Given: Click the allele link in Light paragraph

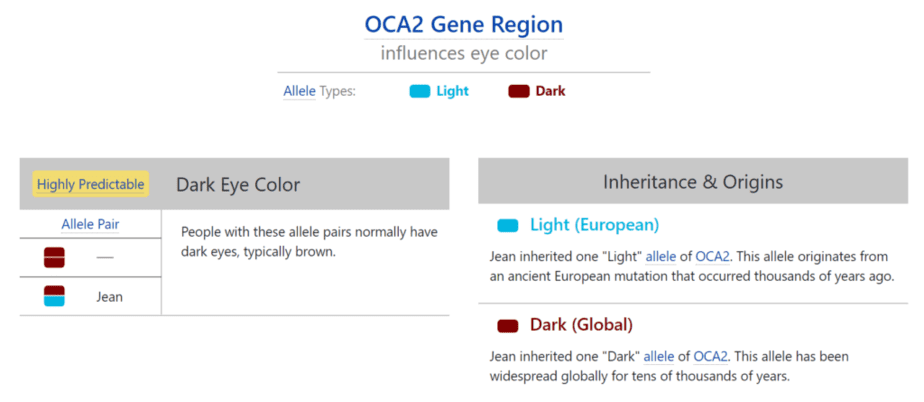Looking at the screenshot, I should [661, 257].
